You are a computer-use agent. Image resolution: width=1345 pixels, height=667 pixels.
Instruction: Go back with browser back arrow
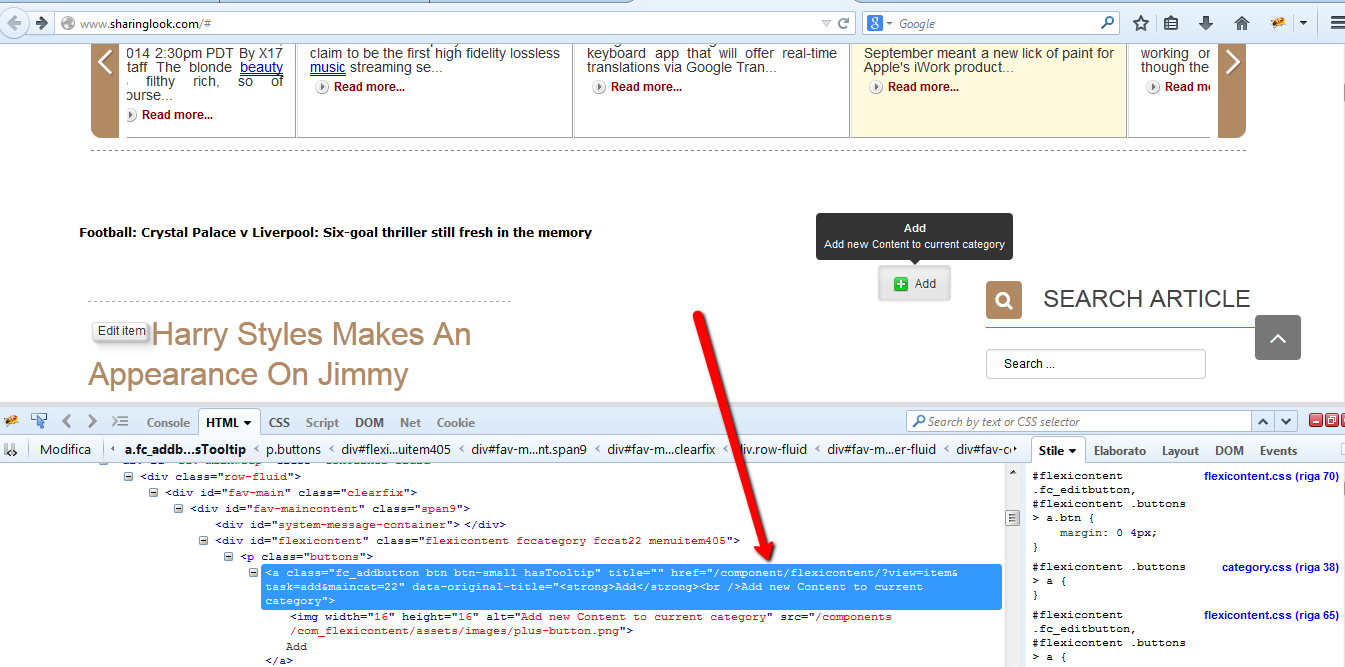pyautogui.click(x=15, y=23)
